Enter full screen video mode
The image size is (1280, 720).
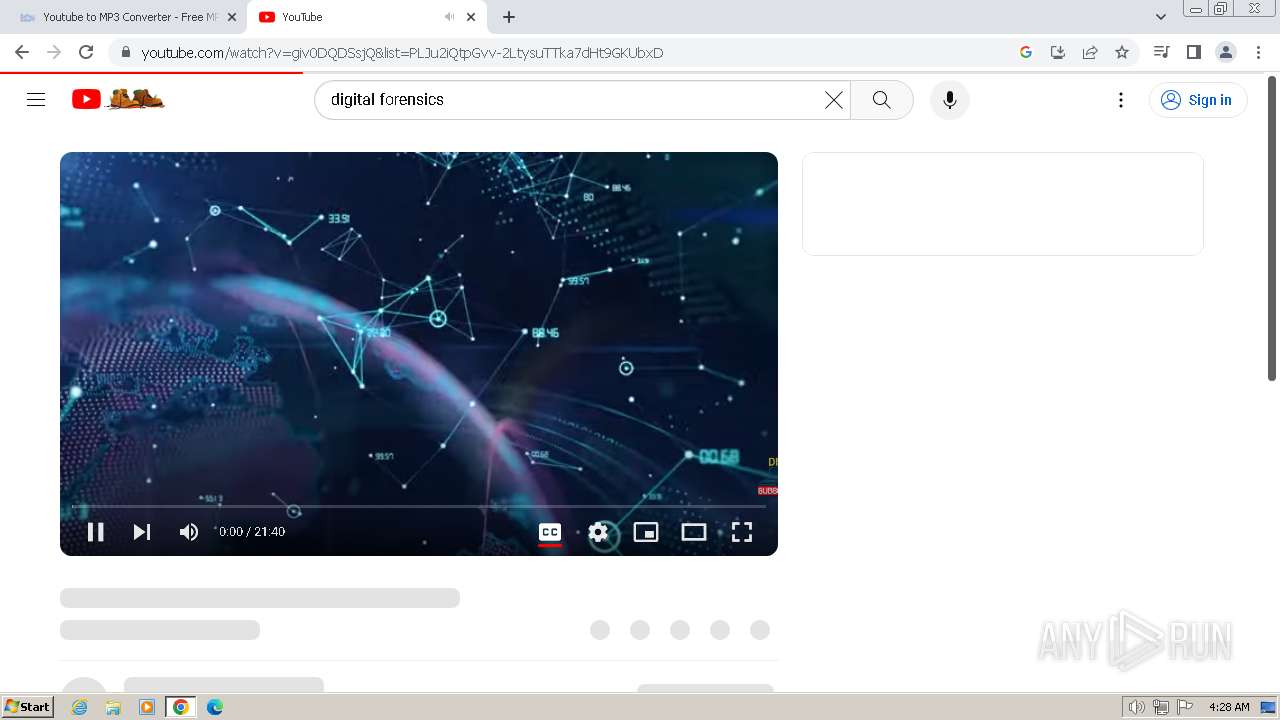pyautogui.click(x=742, y=532)
